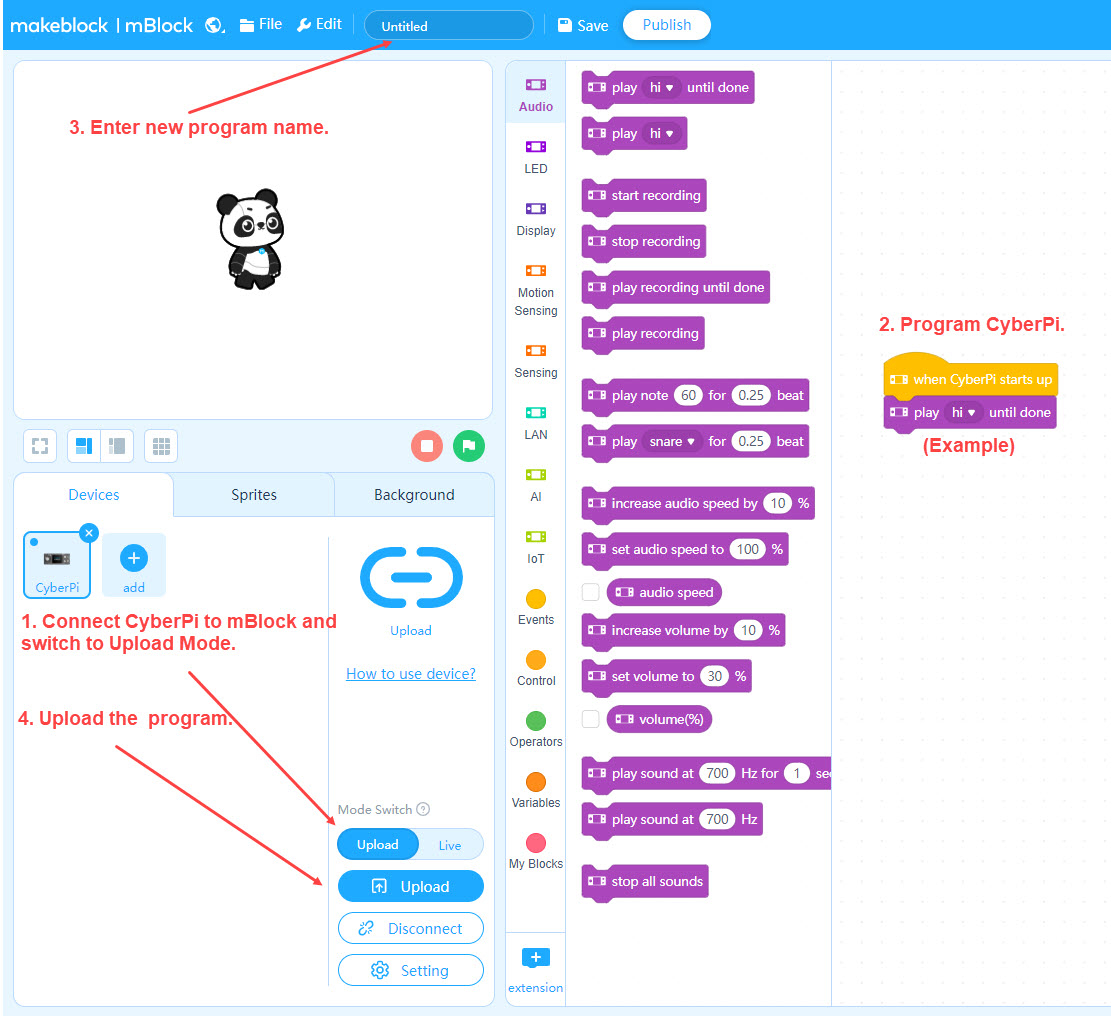Screen dimensions: 1111x1016
Task: Click the Untitled project name field
Action: coord(449,26)
